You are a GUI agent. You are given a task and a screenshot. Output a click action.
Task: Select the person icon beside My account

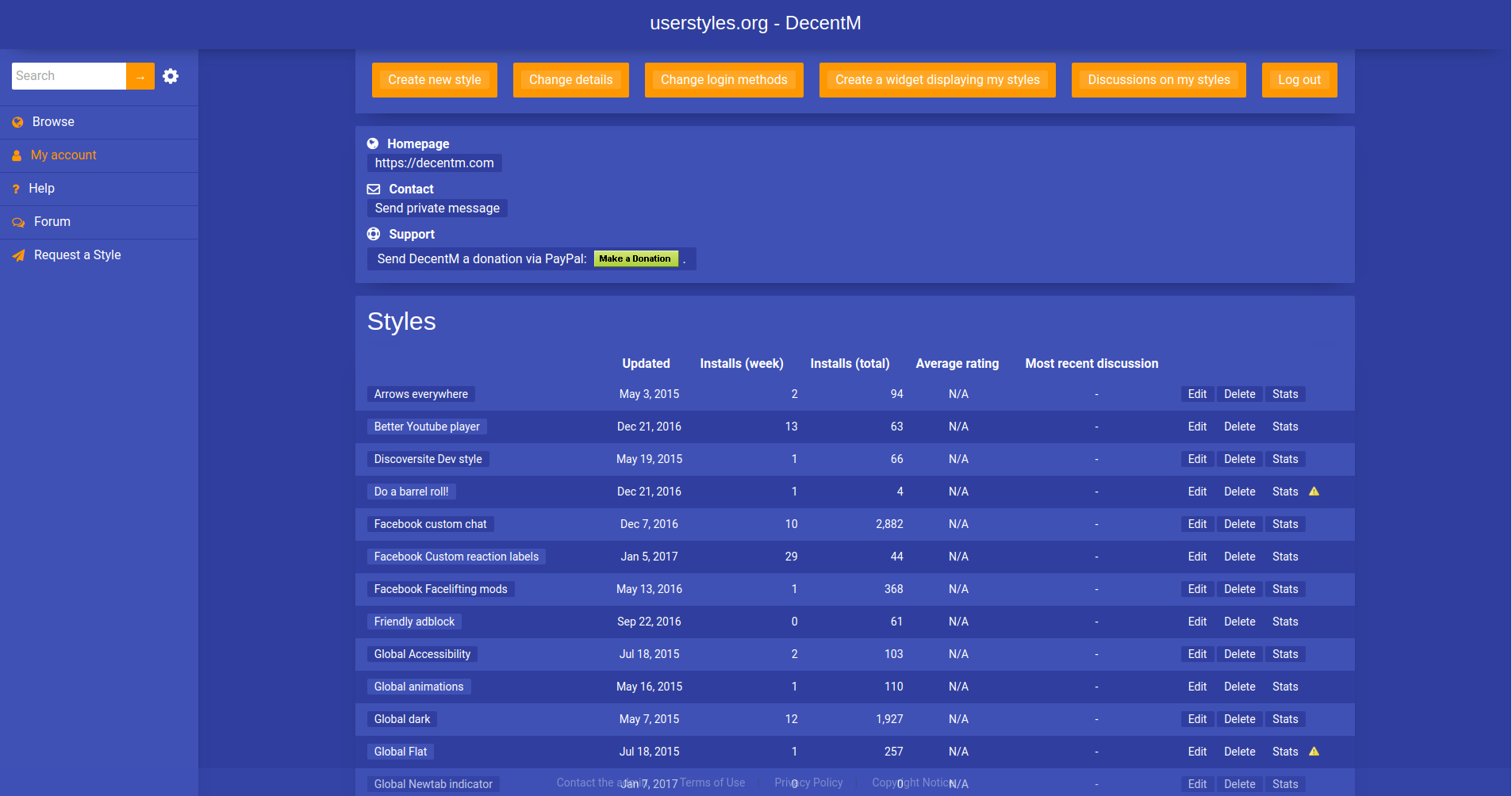pyautogui.click(x=17, y=155)
